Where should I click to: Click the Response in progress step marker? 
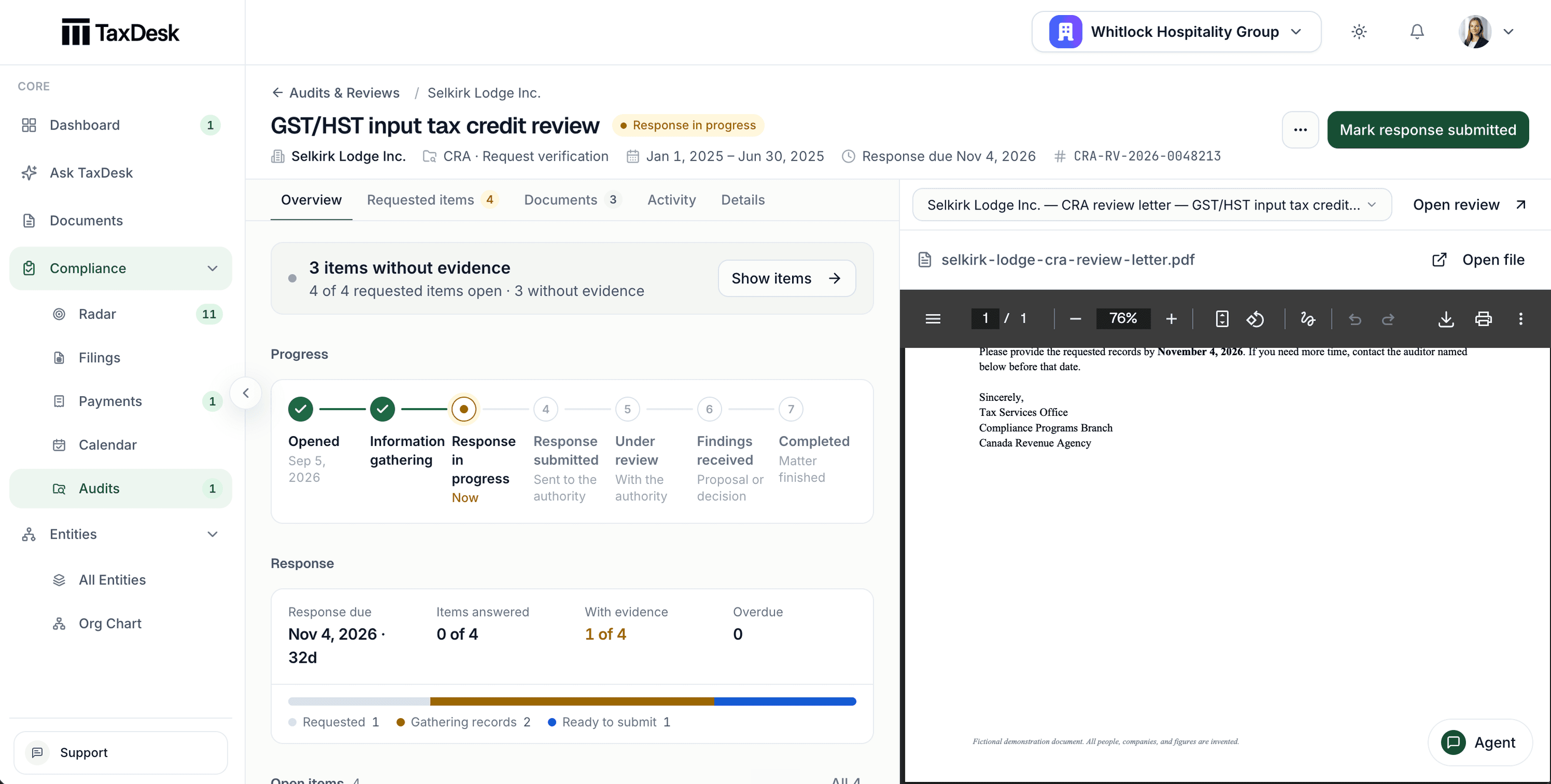click(x=464, y=409)
